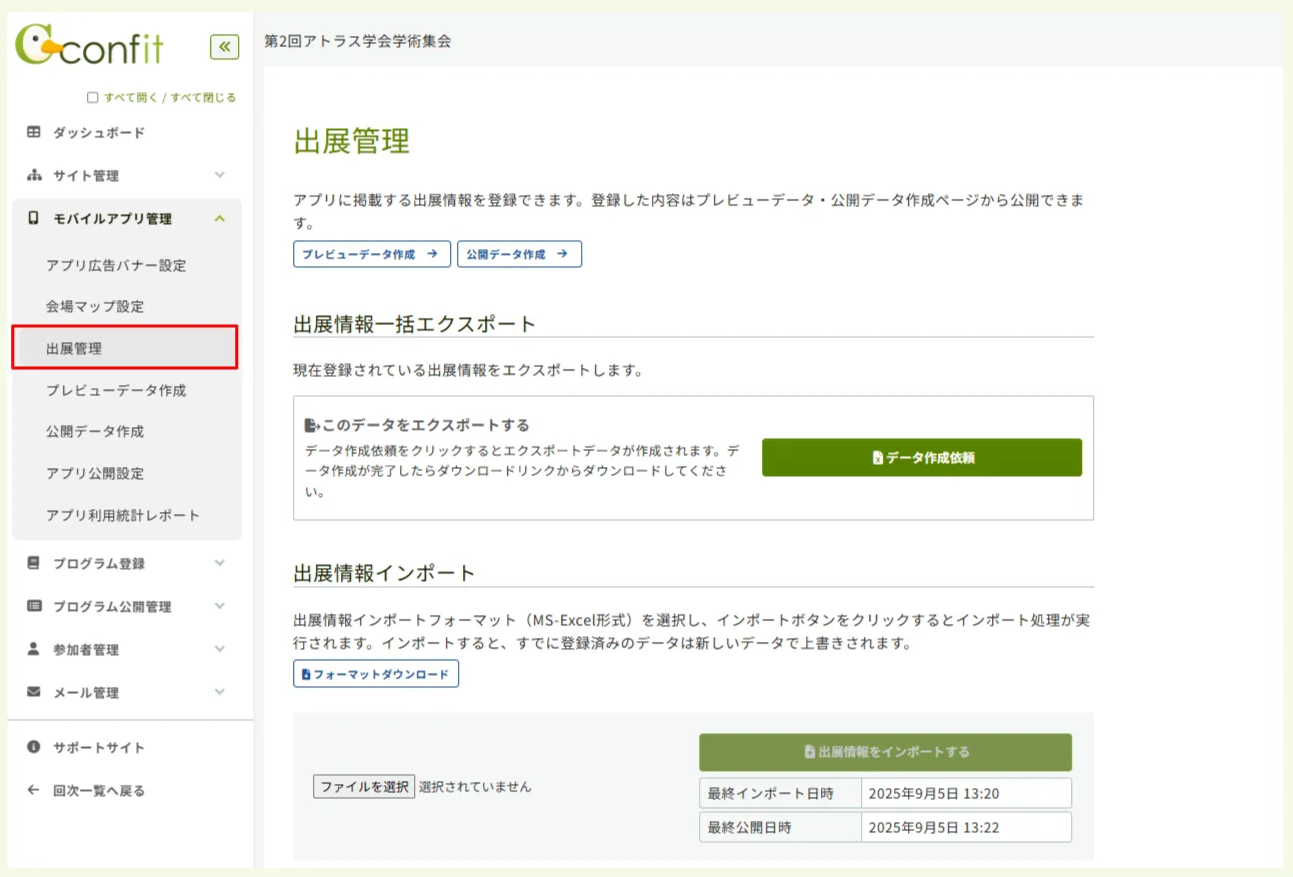Click the mail management envelope icon
The image size is (1293, 877).
click(x=34, y=692)
